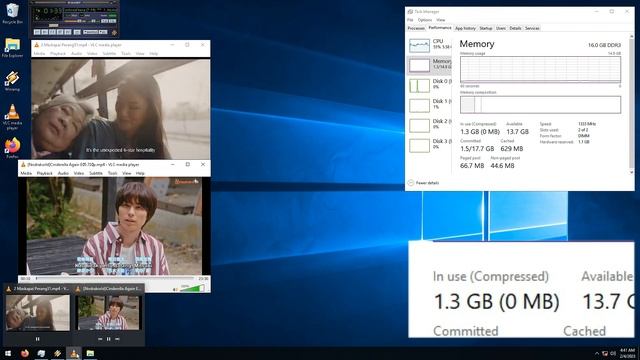Screen dimensions: 640x360
Task: Click the folder icon right of VLC on the taskbar
Action: [x=90, y=353]
